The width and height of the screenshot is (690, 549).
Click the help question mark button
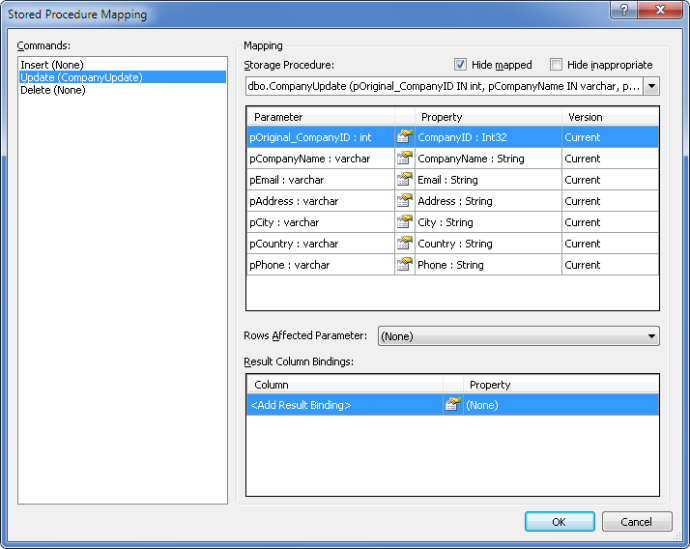623,10
